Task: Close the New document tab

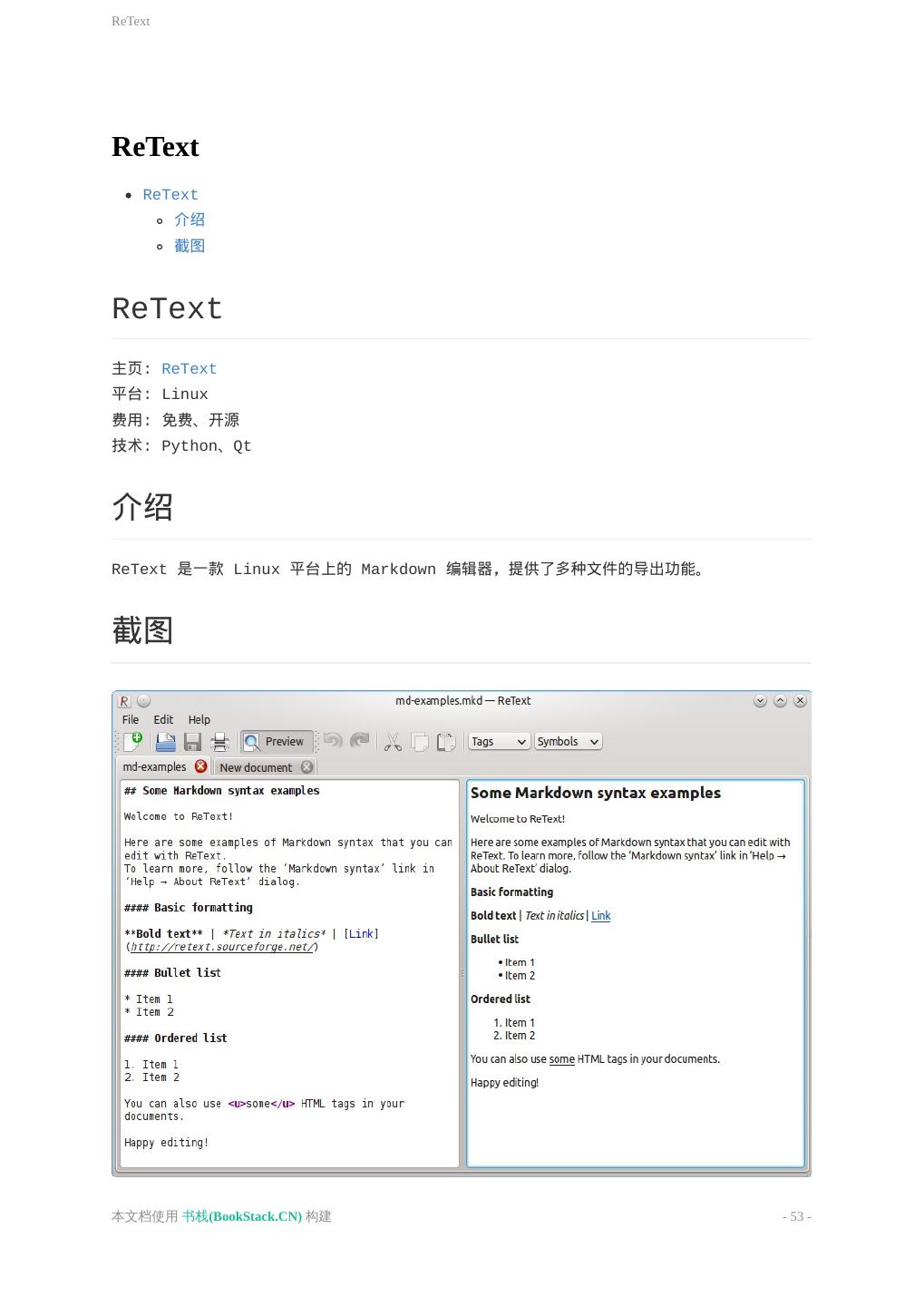Action: tap(306, 767)
